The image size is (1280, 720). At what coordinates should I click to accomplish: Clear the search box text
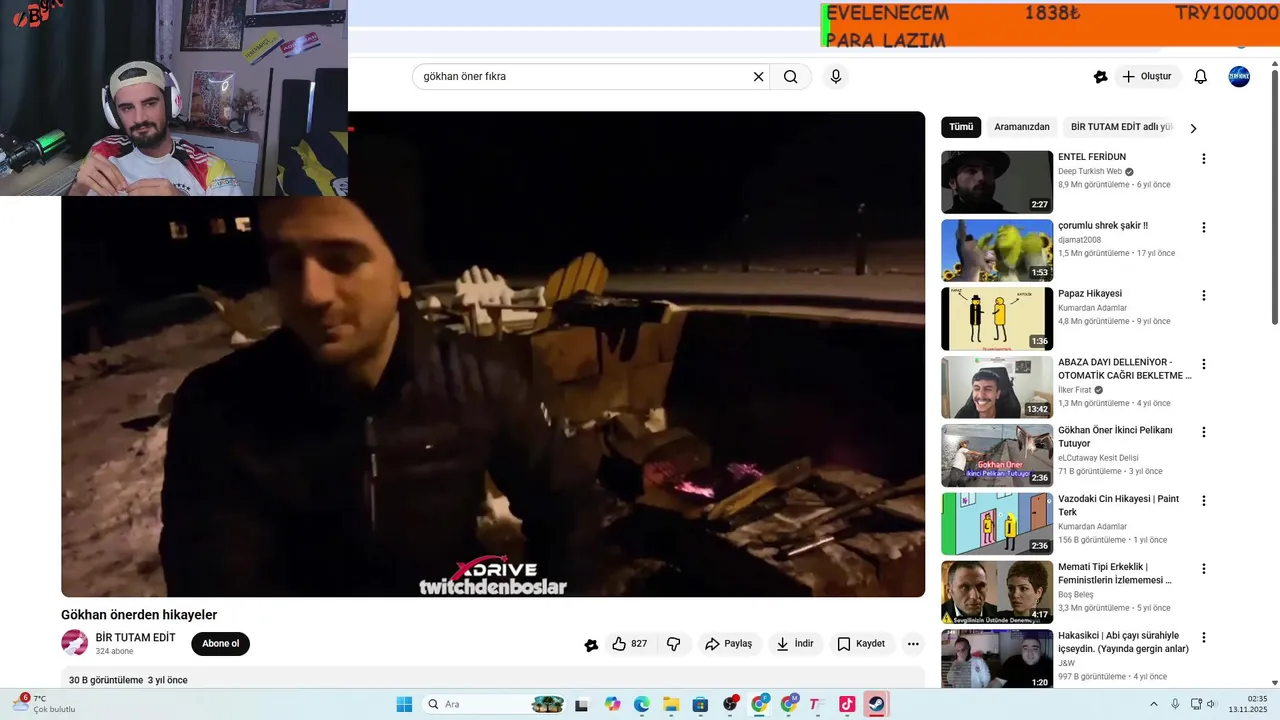(758, 77)
